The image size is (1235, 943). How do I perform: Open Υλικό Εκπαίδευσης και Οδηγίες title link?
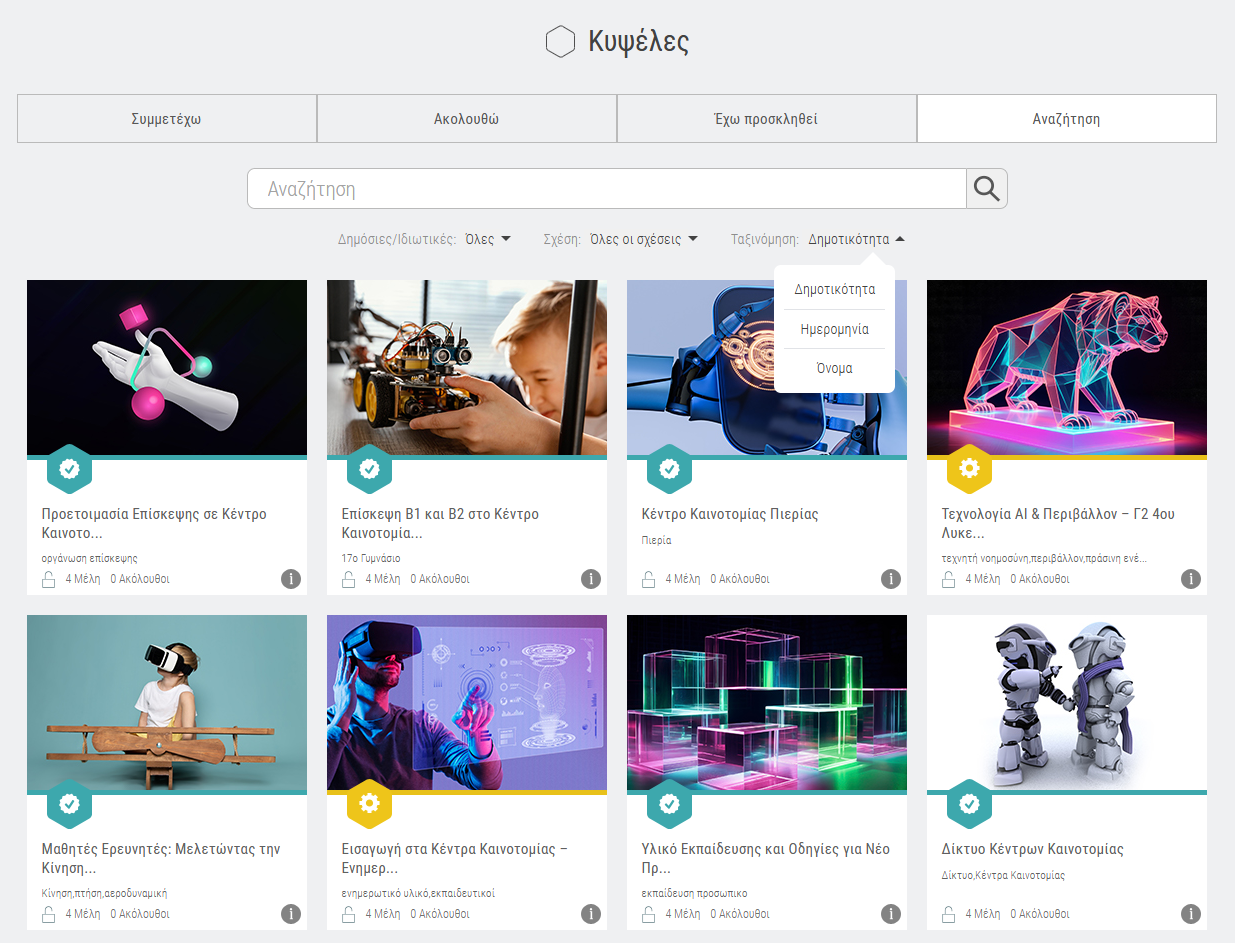coord(765,858)
